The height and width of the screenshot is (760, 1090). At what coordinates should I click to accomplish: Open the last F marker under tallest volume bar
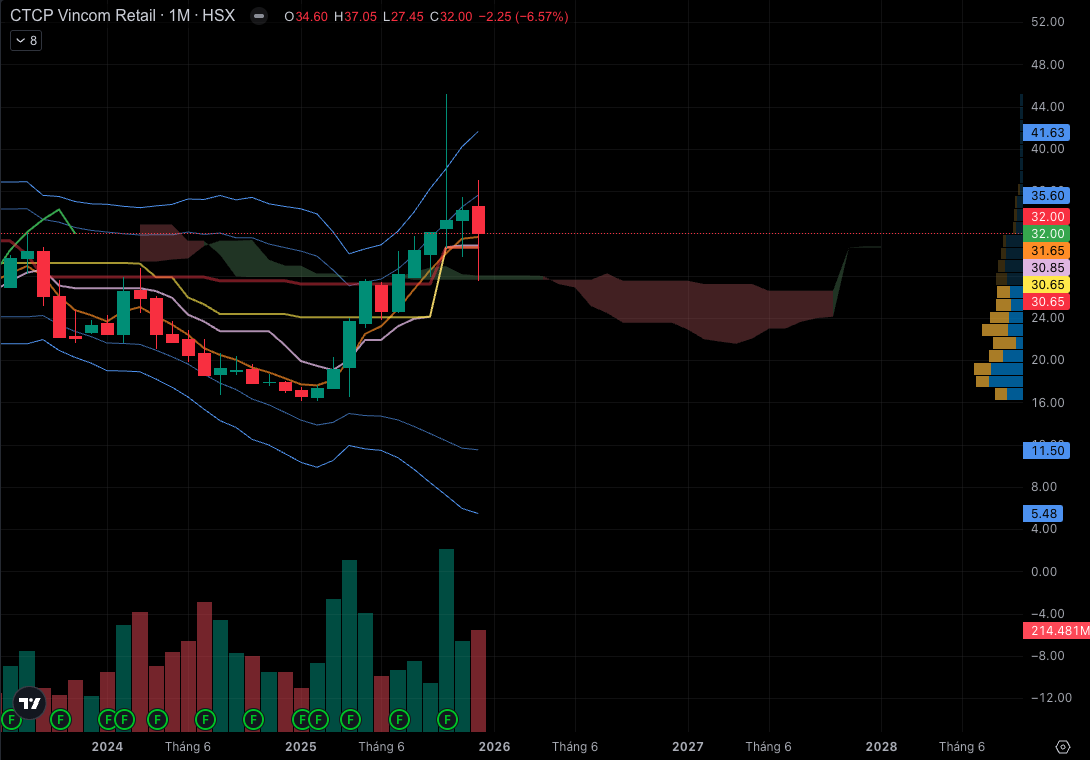click(x=447, y=719)
